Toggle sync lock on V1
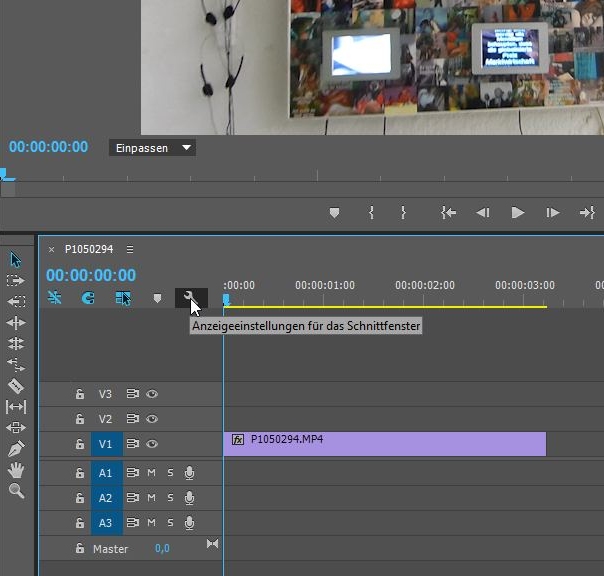 click(133, 444)
